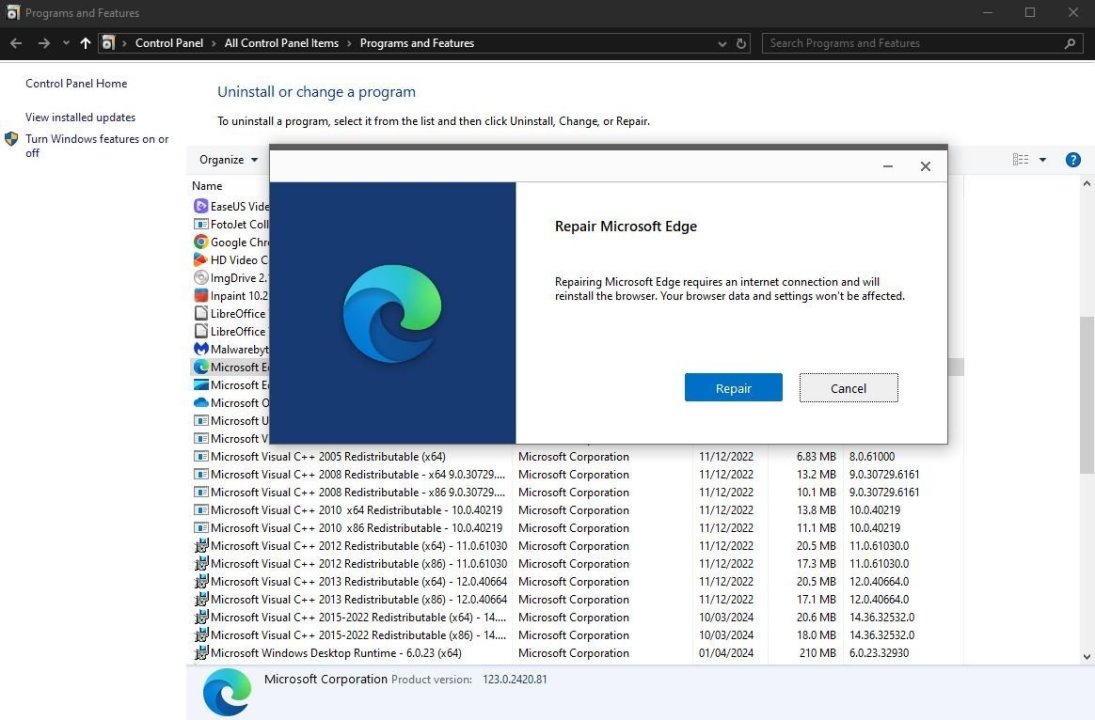Screen dimensions: 1095x720
Task: Open the Organize dropdown menu
Action: [x=228, y=160]
